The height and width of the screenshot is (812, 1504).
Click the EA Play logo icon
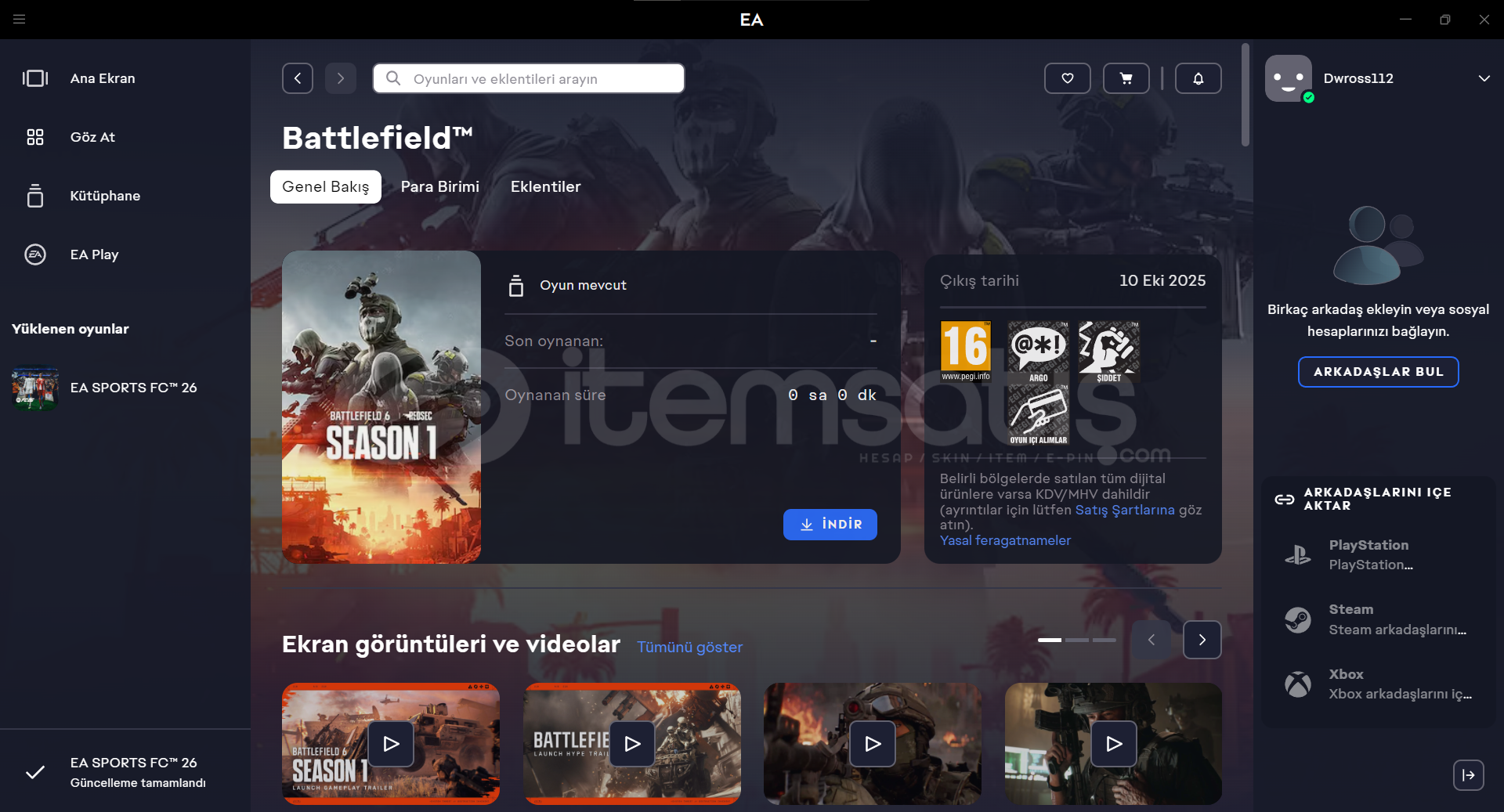coord(35,254)
